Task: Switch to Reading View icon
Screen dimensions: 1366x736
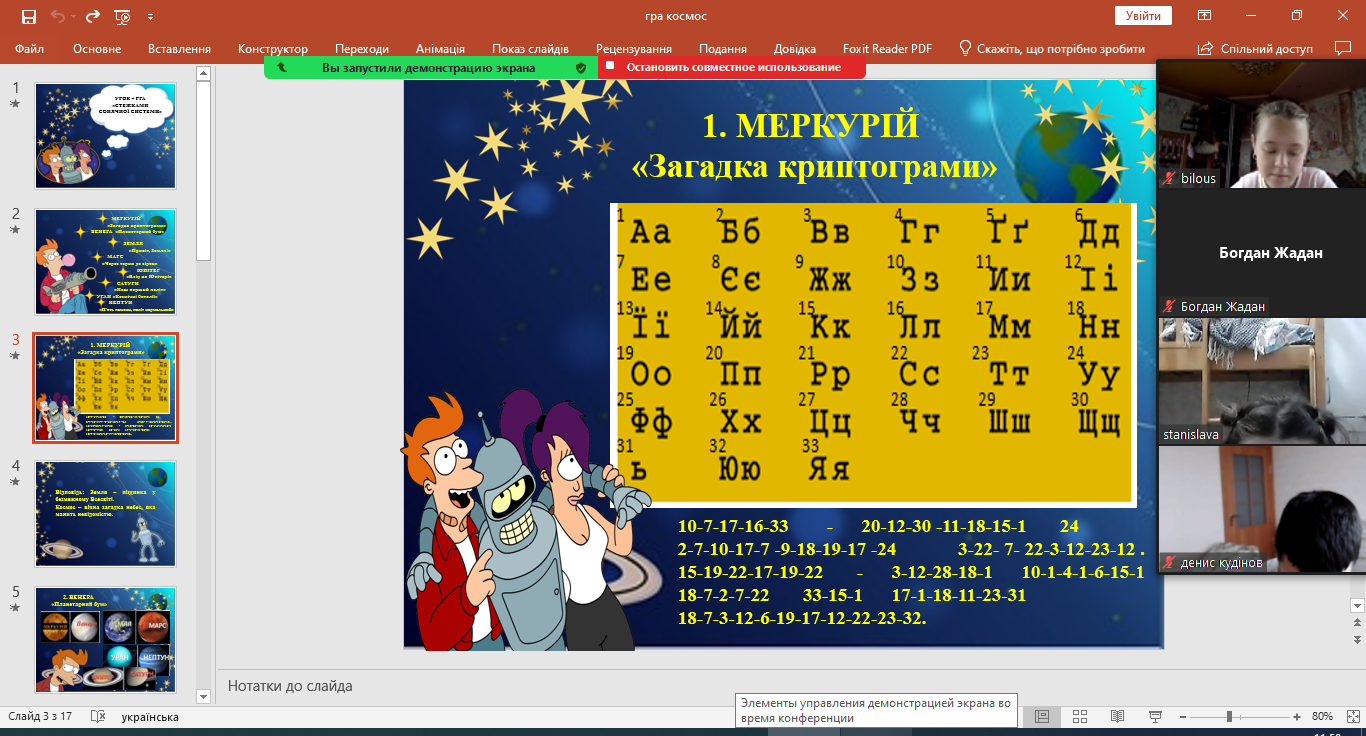Action: [x=1118, y=717]
